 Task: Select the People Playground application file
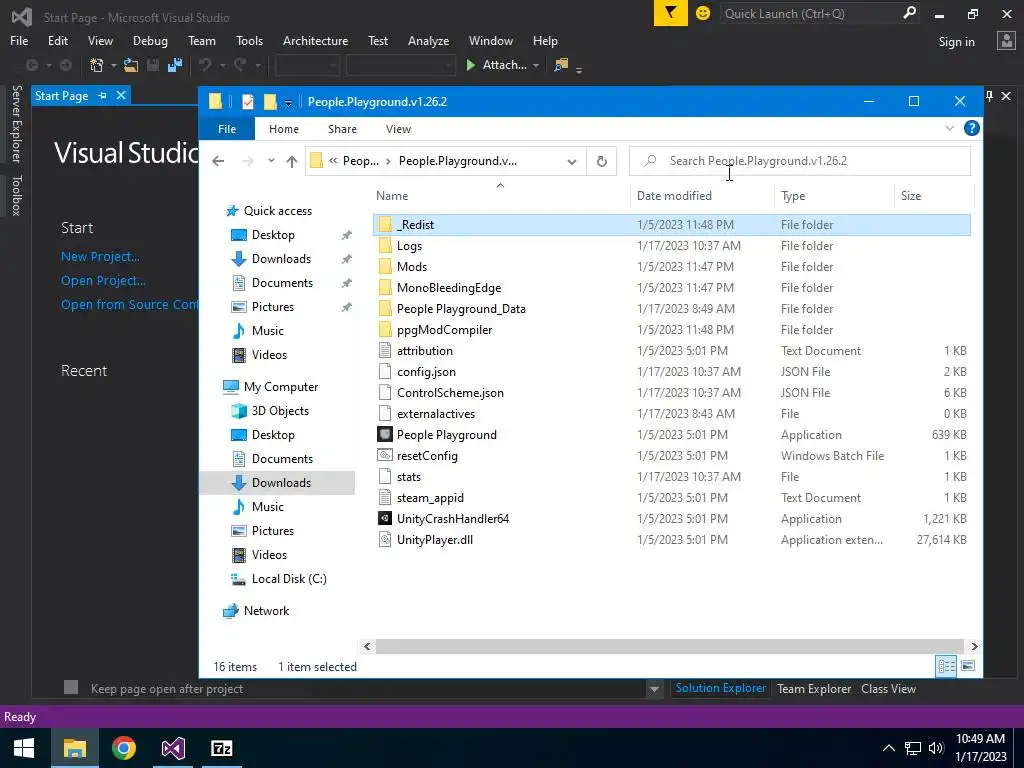point(447,434)
